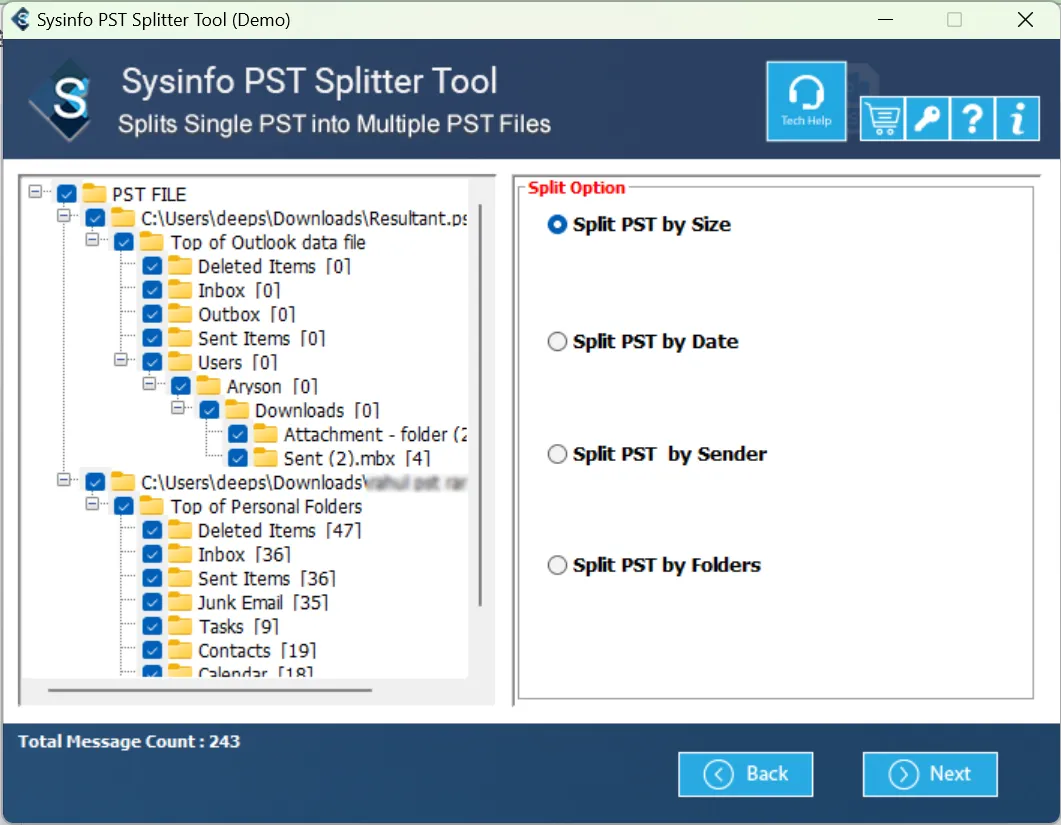Collapse the Resultant.pst file node
The height and width of the screenshot is (825, 1061).
[64, 216]
